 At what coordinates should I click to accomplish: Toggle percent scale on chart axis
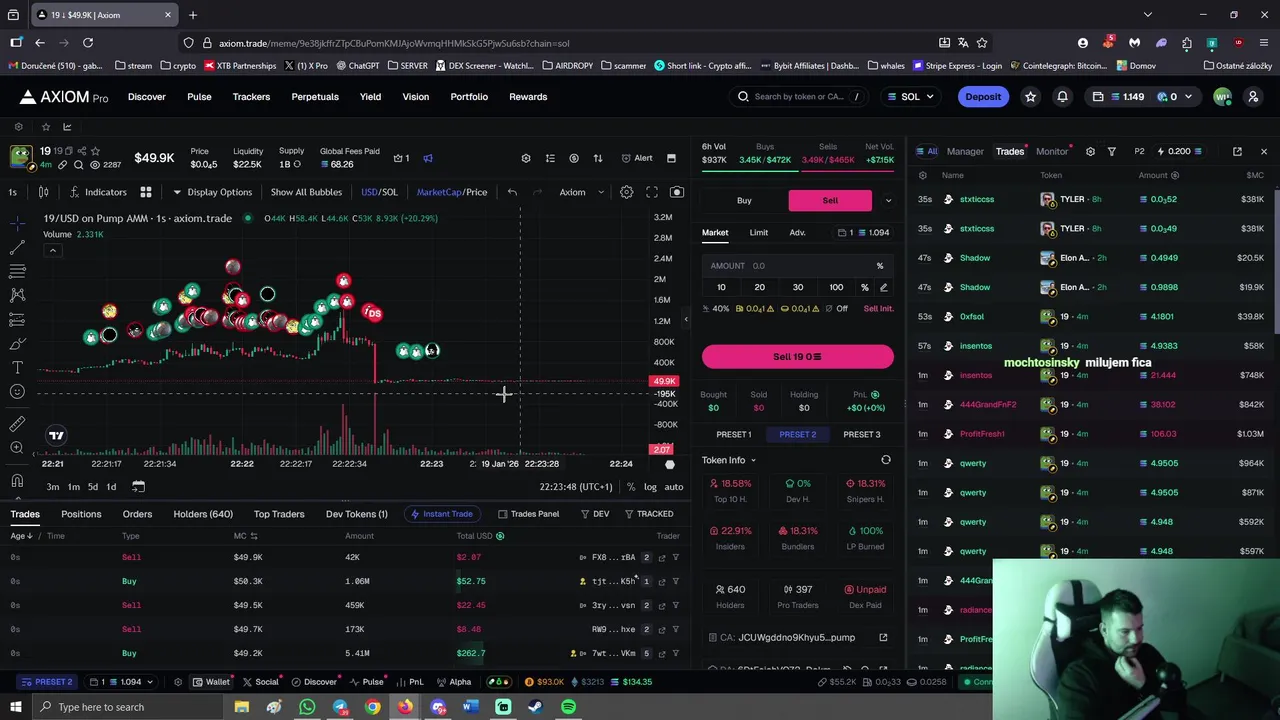[x=631, y=487]
